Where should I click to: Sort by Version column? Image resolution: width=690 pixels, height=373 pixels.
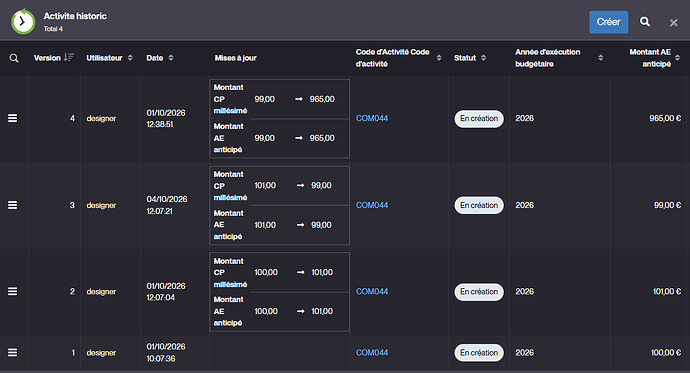pyautogui.click(x=69, y=57)
